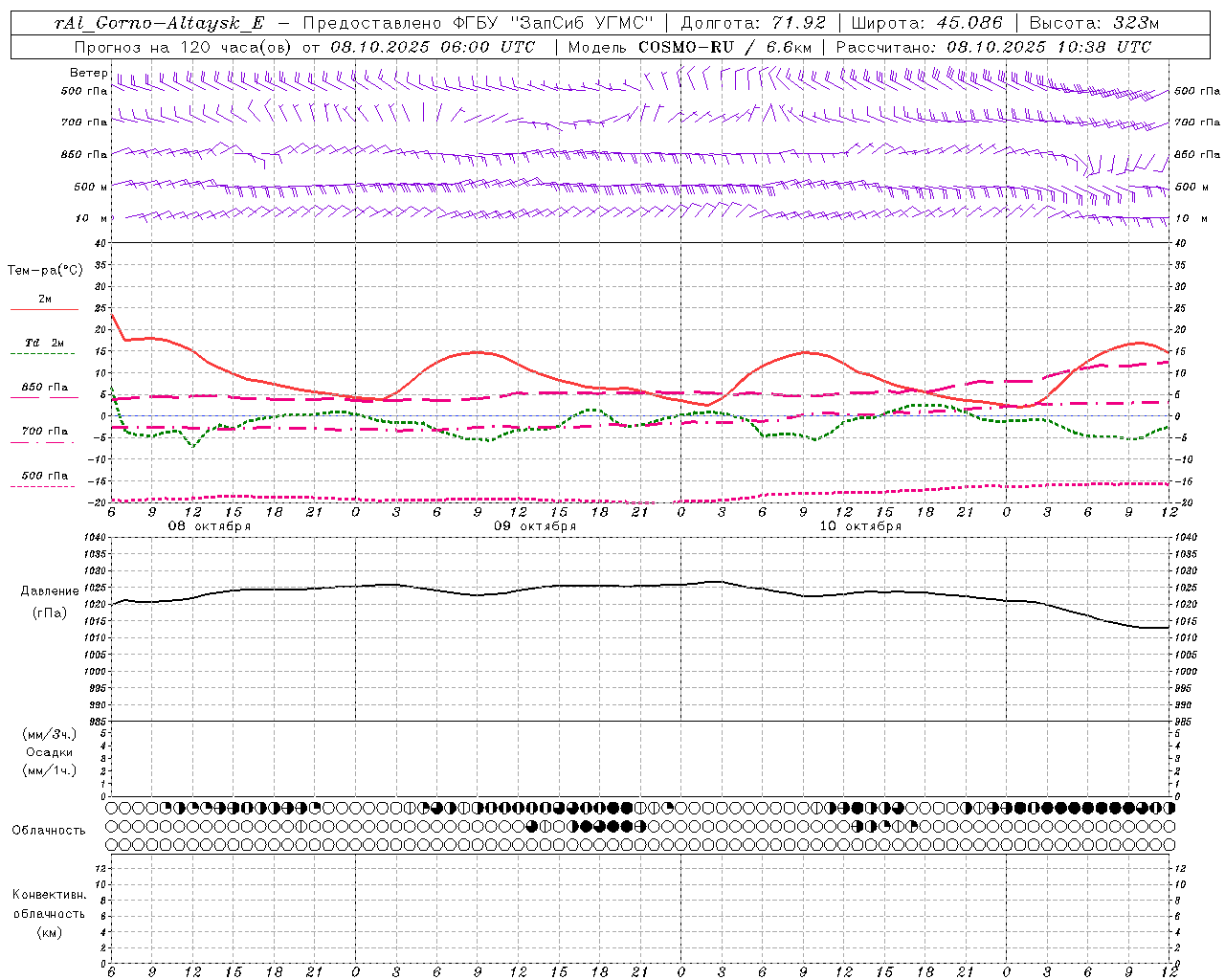This screenshot has height=980, width=1225.
Task: Click the (км) unit label
Action: (50, 932)
